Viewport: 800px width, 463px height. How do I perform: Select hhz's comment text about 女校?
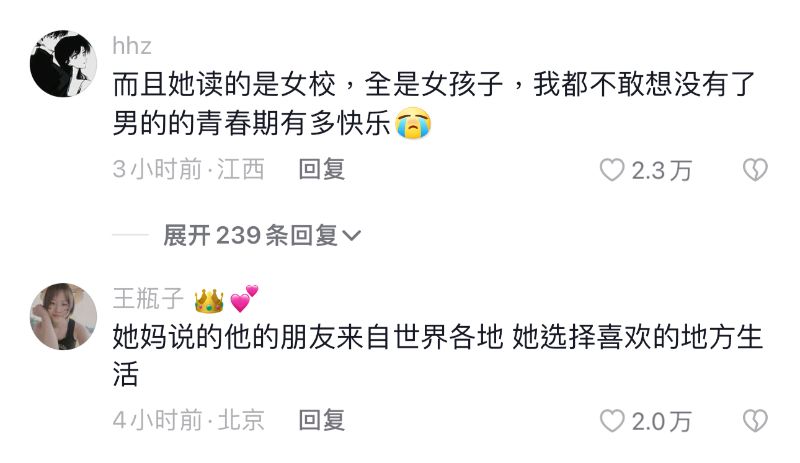click(x=434, y=104)
